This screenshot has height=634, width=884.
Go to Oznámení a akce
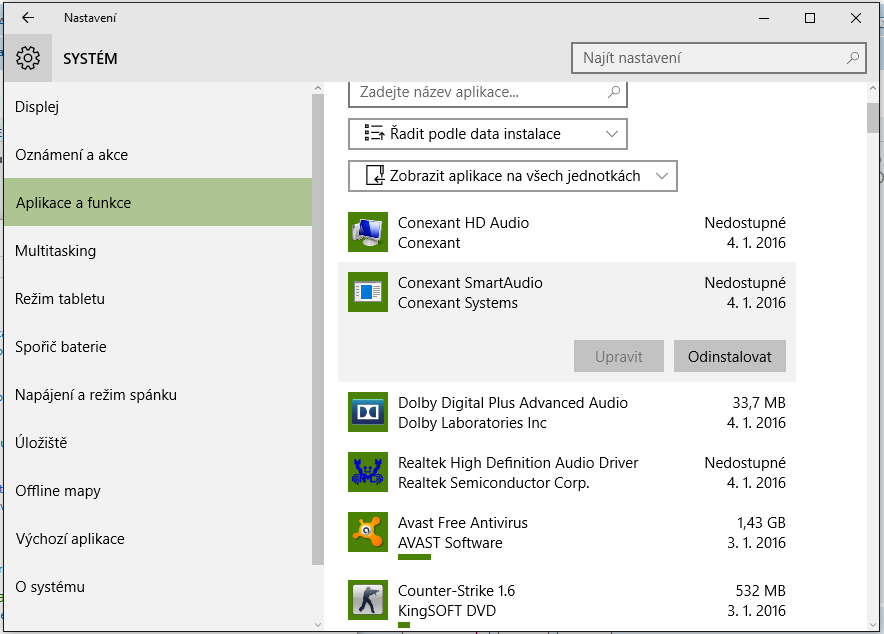tap(158, 154)
